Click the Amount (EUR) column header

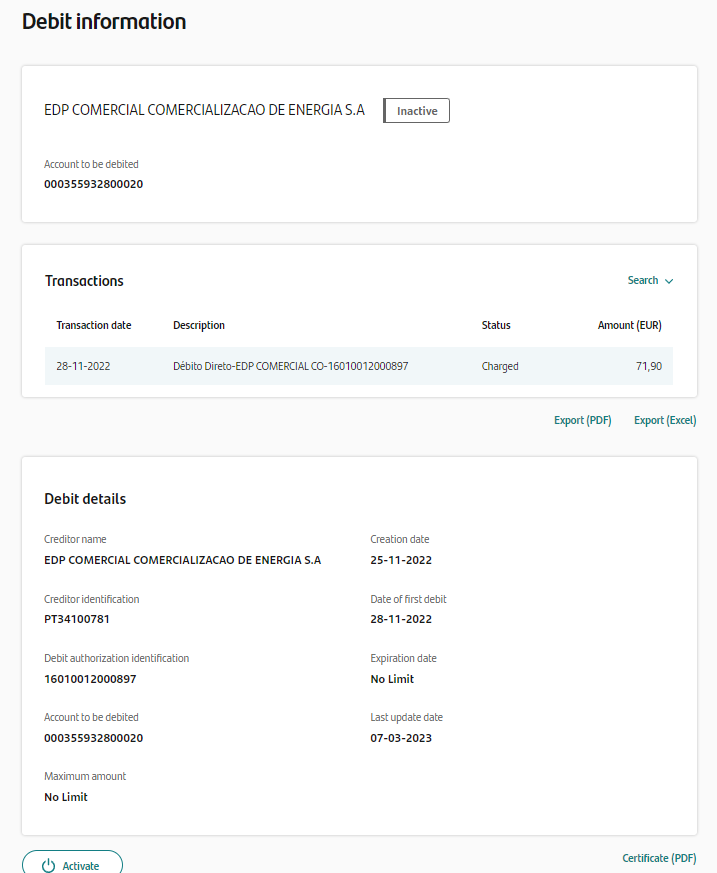630,325
